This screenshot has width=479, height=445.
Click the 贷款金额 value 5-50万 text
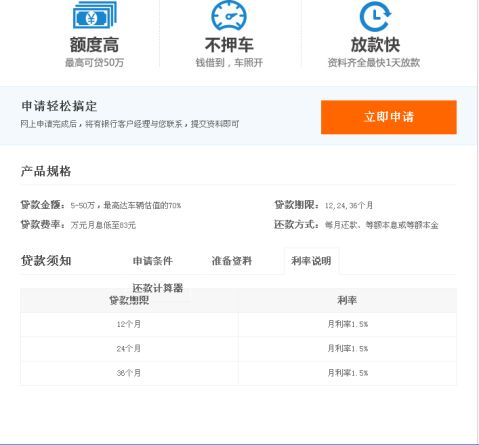[126, 205]
